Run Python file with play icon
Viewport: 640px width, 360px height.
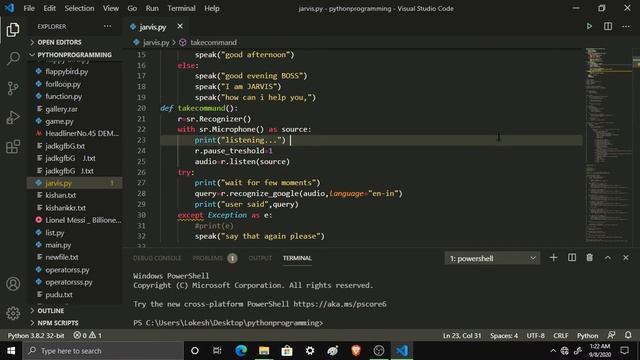tap(589, 26)
